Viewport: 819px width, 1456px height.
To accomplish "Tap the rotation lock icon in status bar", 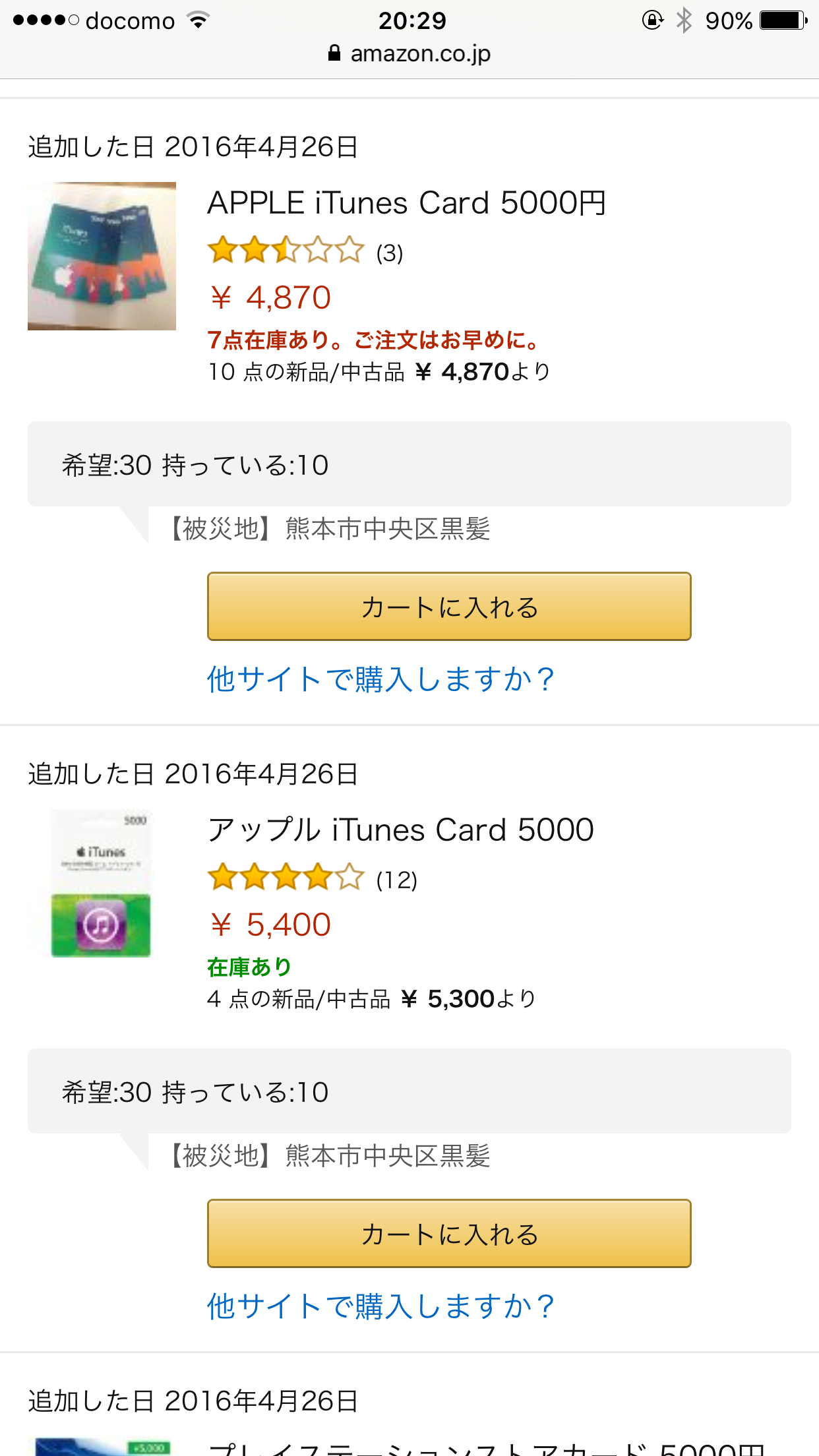I will [652, 20].
